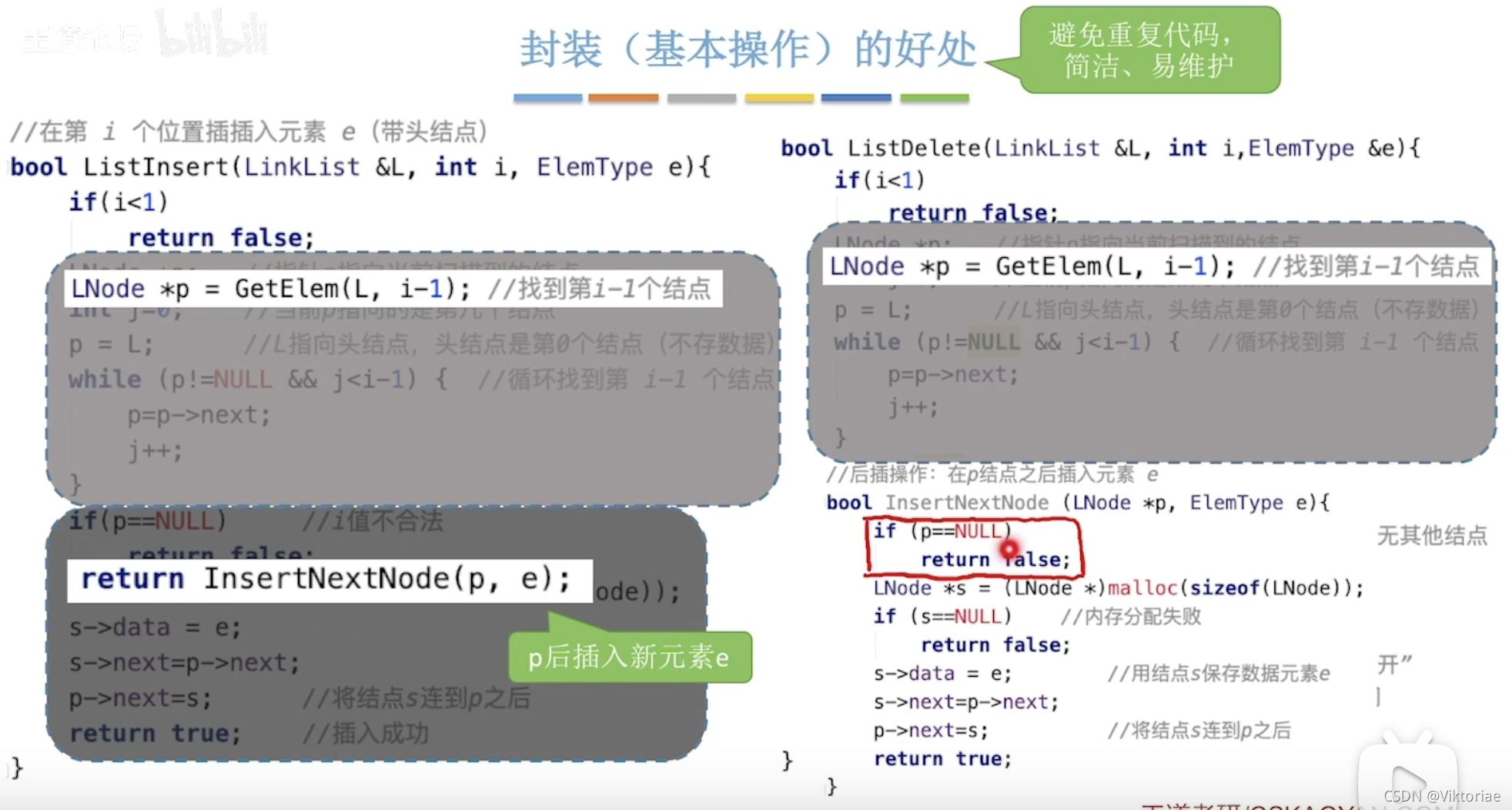Image resolution: width=1512 pixels, height=810 pixels.
Task: Click dimmed "p->next=s;" in ListInsert
Action: pos(140,698)
